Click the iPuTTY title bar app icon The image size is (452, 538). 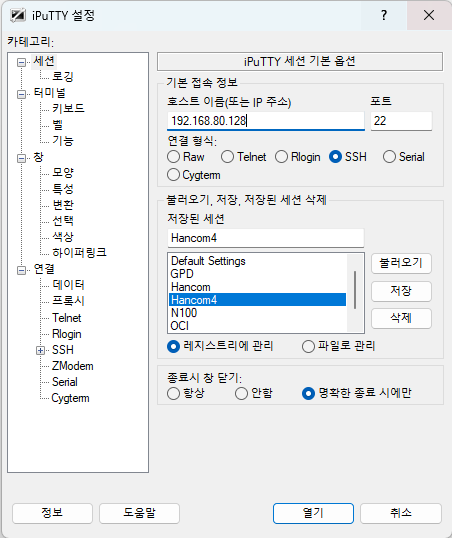click(x=18, y=15)
